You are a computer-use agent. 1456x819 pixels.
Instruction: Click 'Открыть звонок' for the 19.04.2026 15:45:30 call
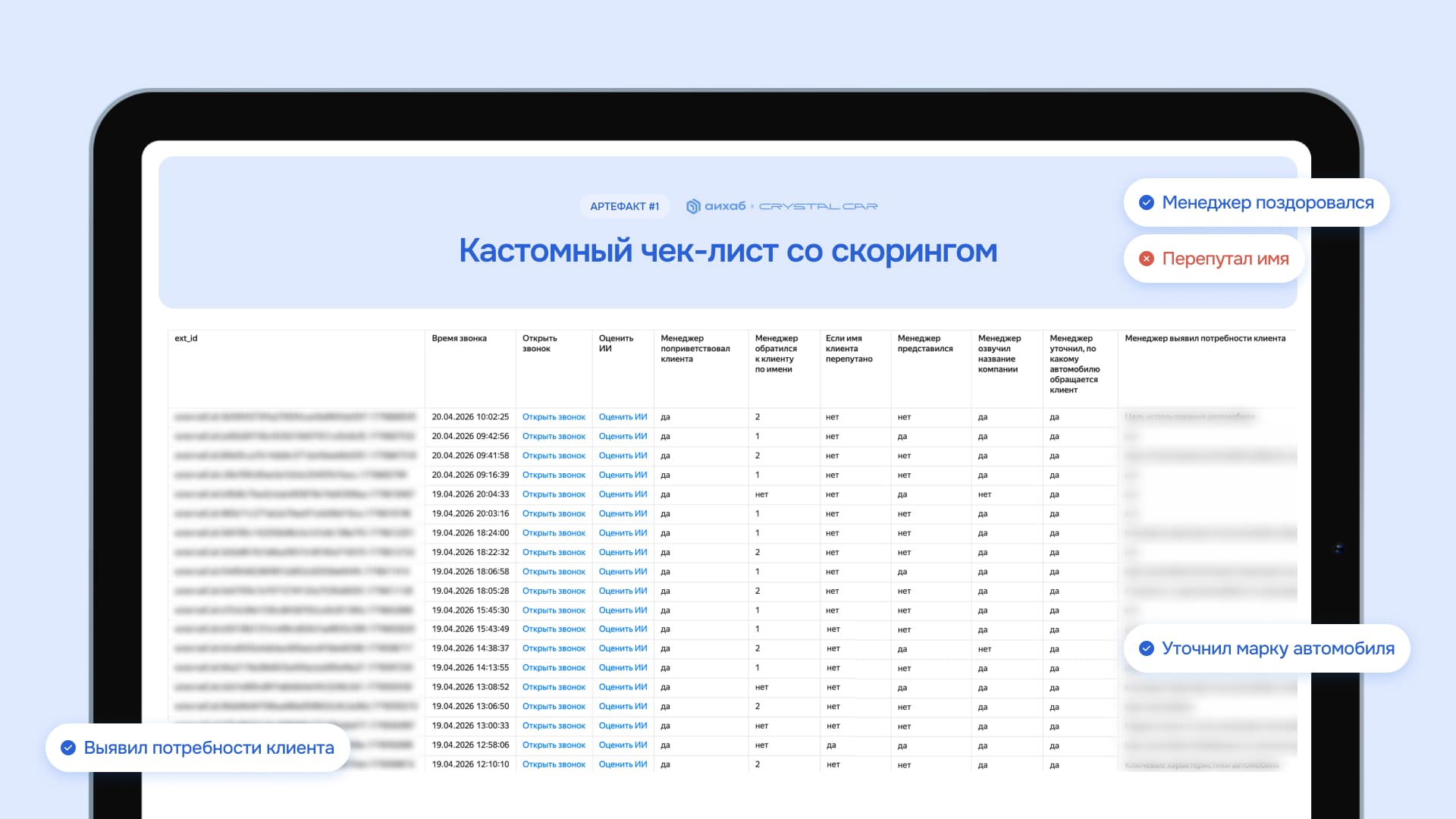tap(554, 610)
